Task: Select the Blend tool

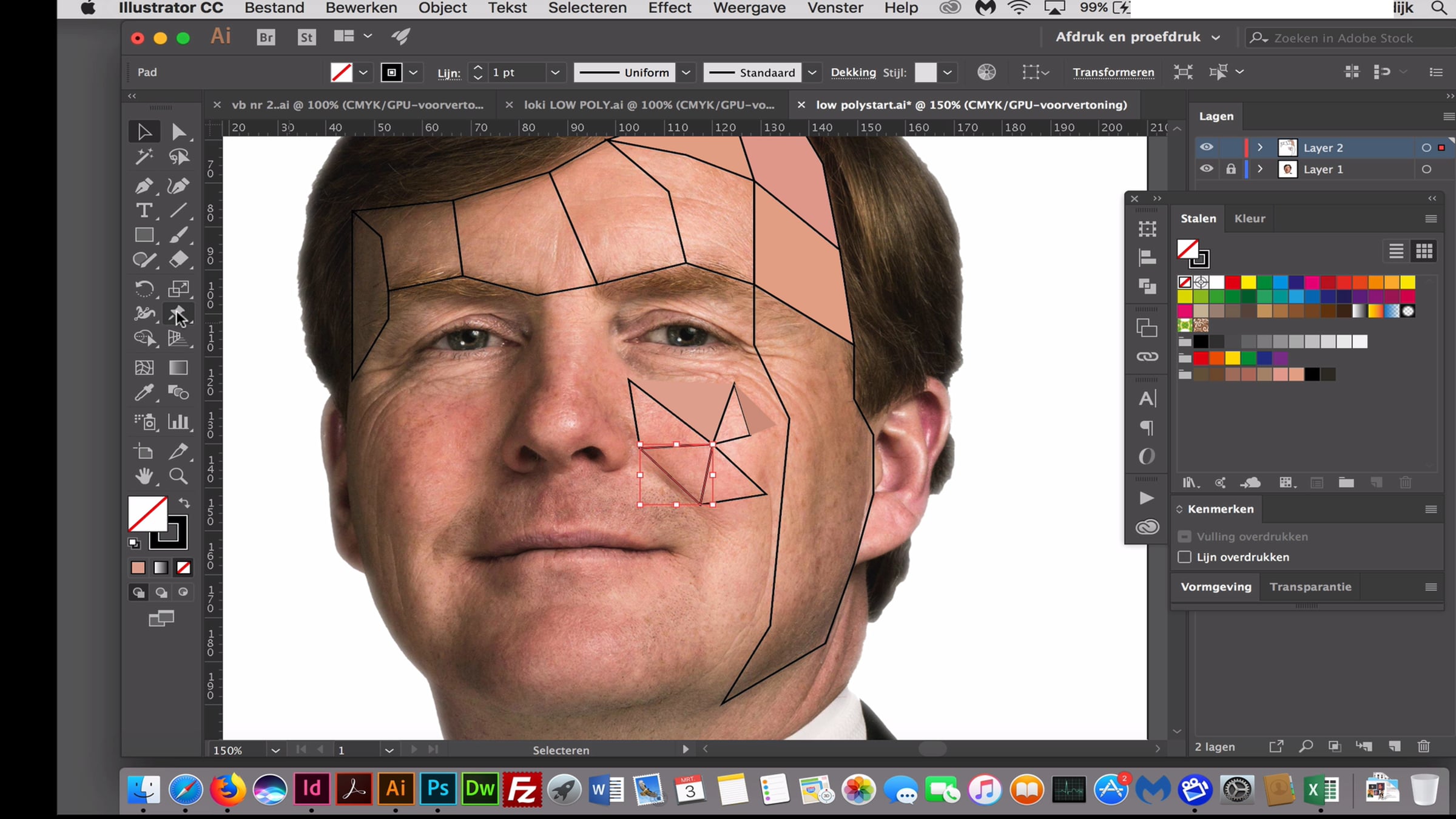Action: [x=179, y=393]
